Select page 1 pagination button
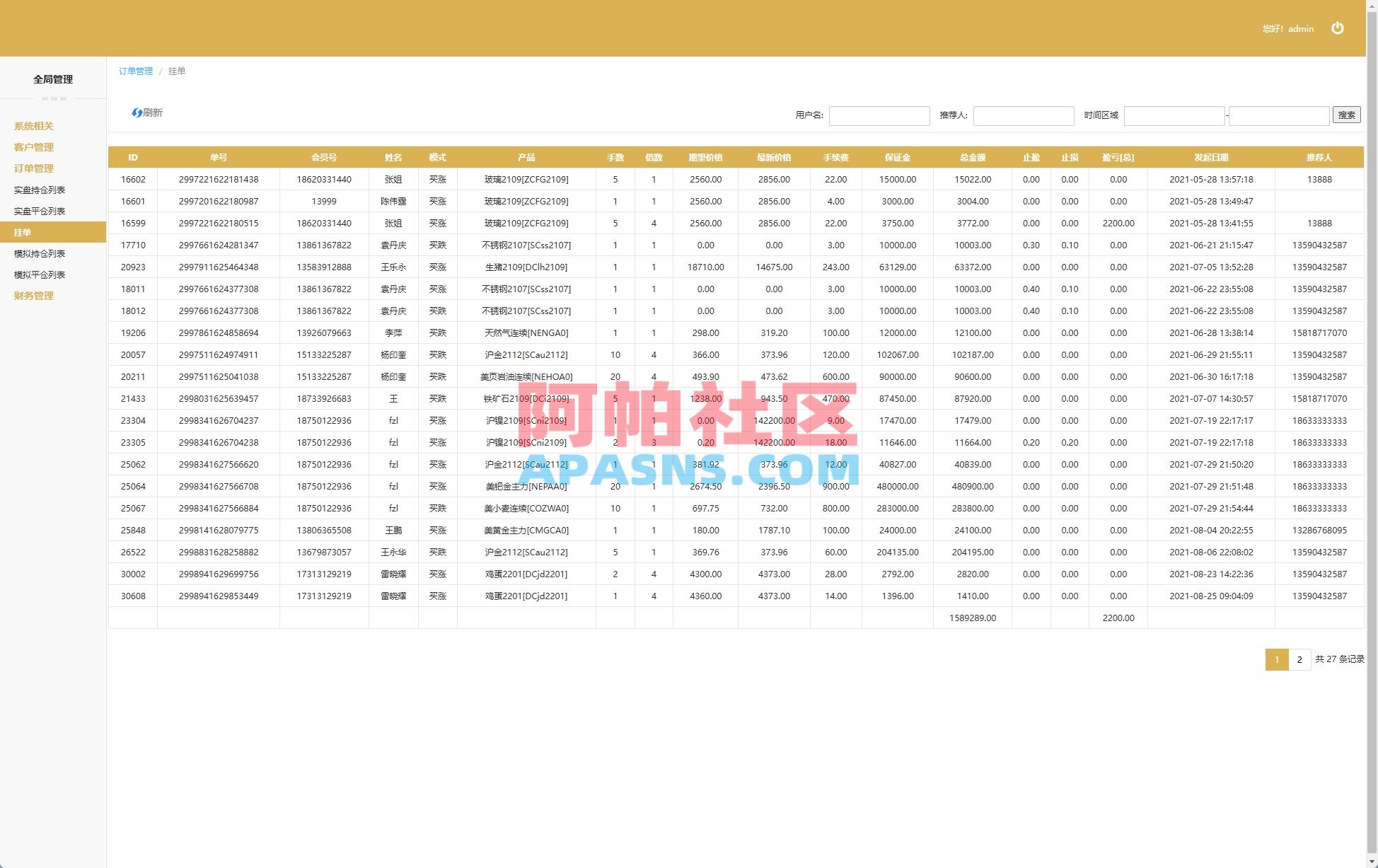 pyautogui.click(x=1277, y=659)
